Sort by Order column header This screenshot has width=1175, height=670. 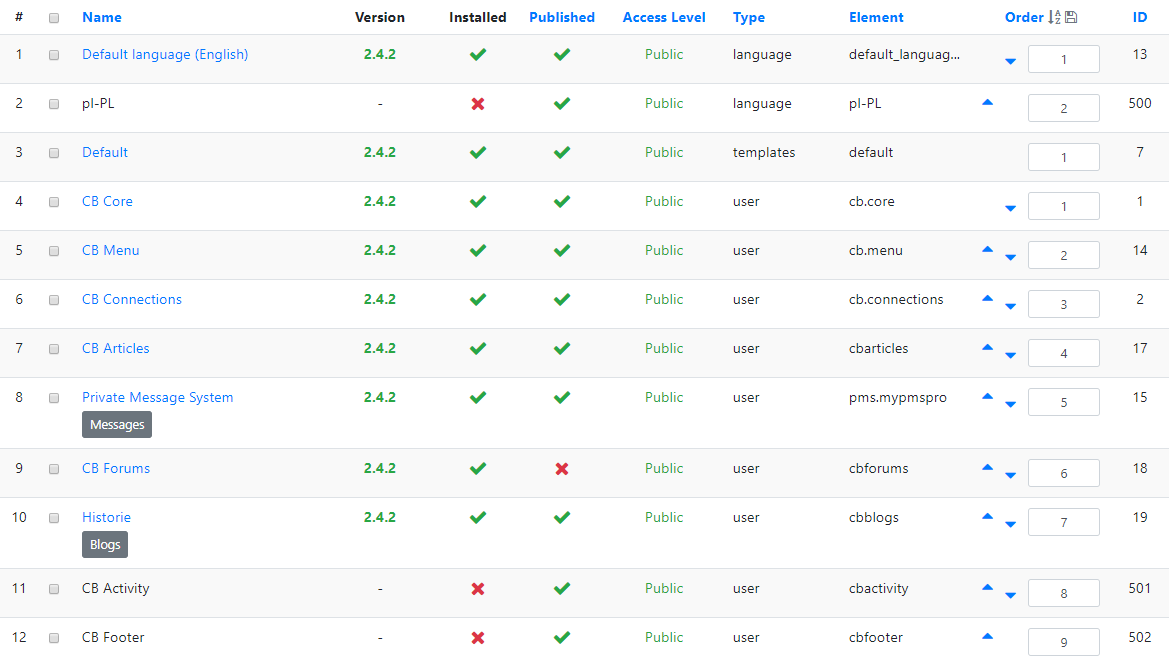(1024, 17)
